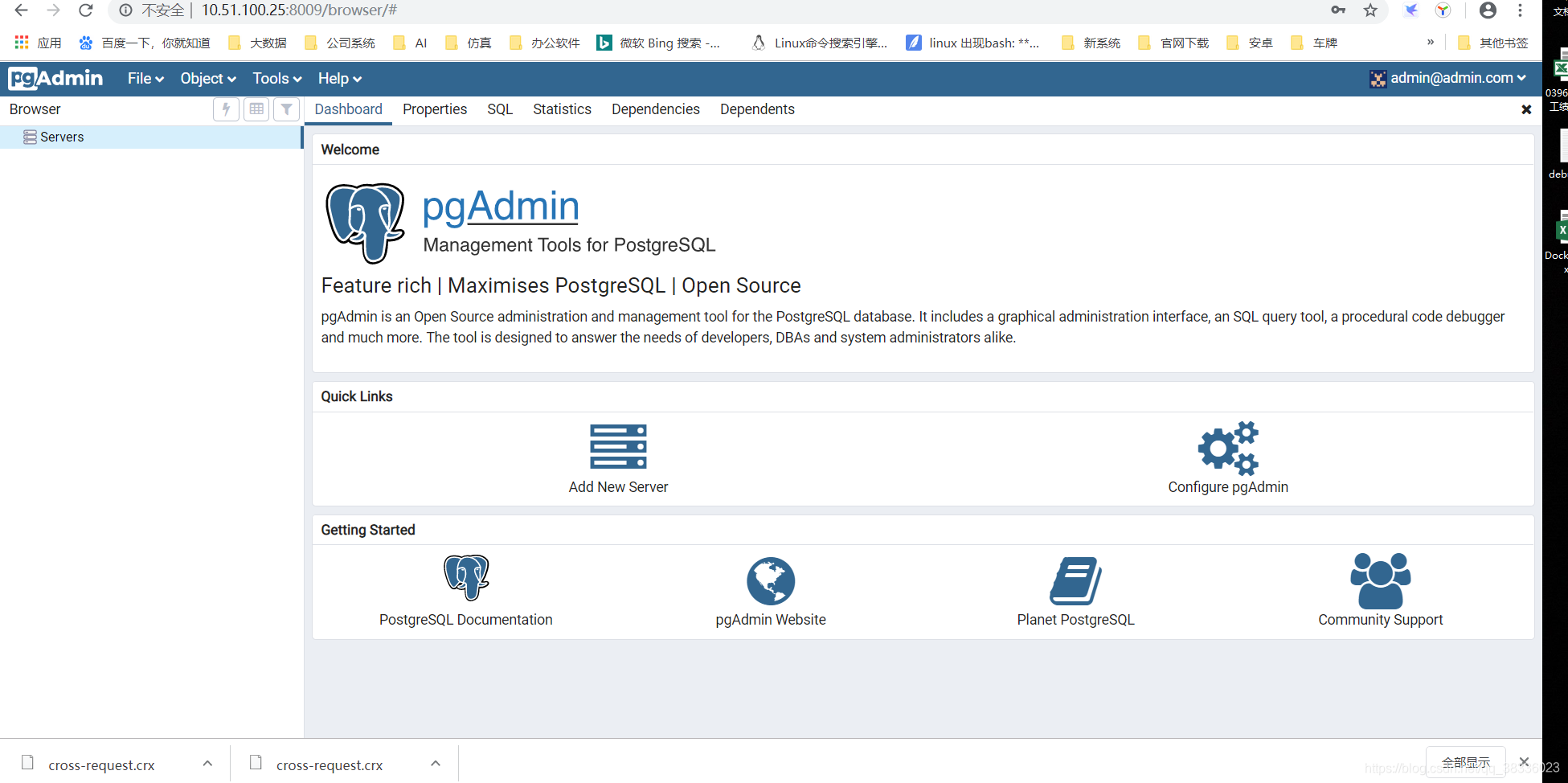Image resolution: width=1568 pixels, height=783 pixels.
Task: Expand hidden bookmarks overflow chevron
Action: [x=1431, y=42]
